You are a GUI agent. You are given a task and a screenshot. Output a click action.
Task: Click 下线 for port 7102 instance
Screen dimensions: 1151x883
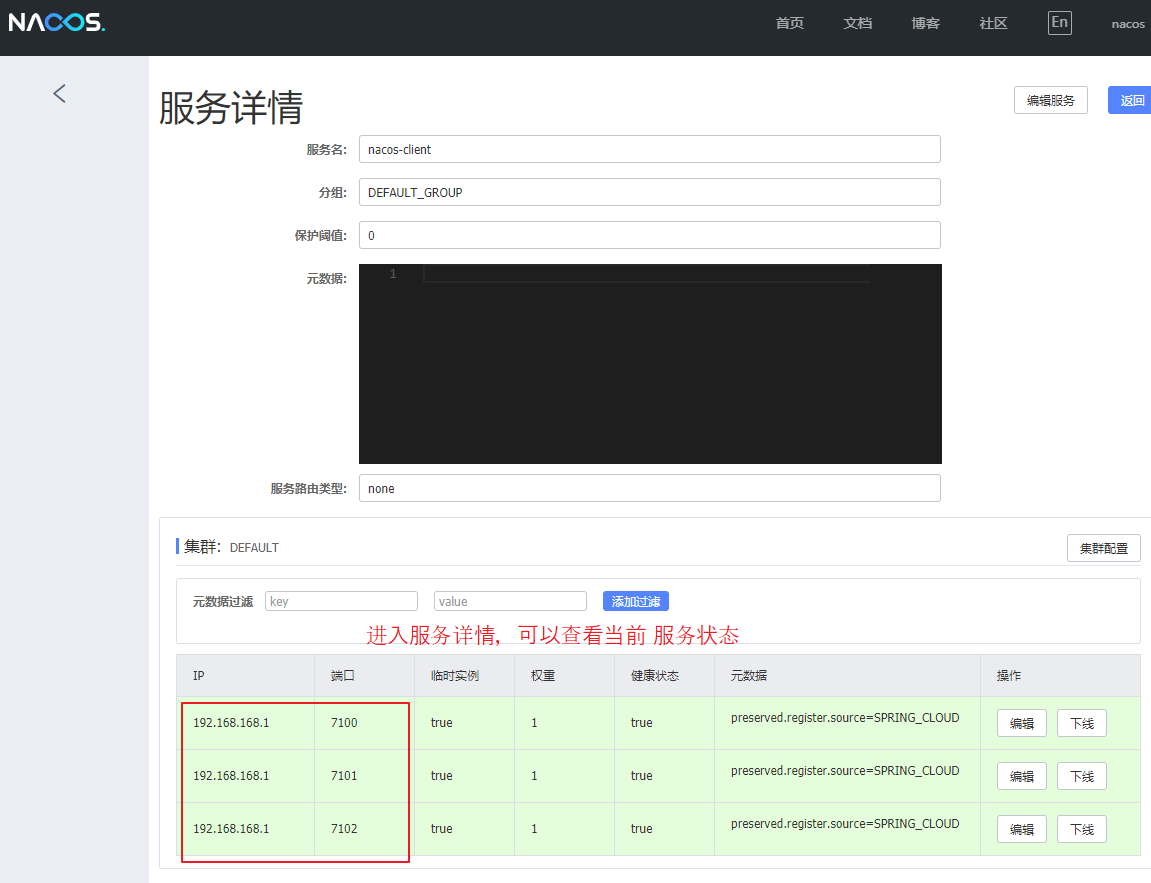1082,829
